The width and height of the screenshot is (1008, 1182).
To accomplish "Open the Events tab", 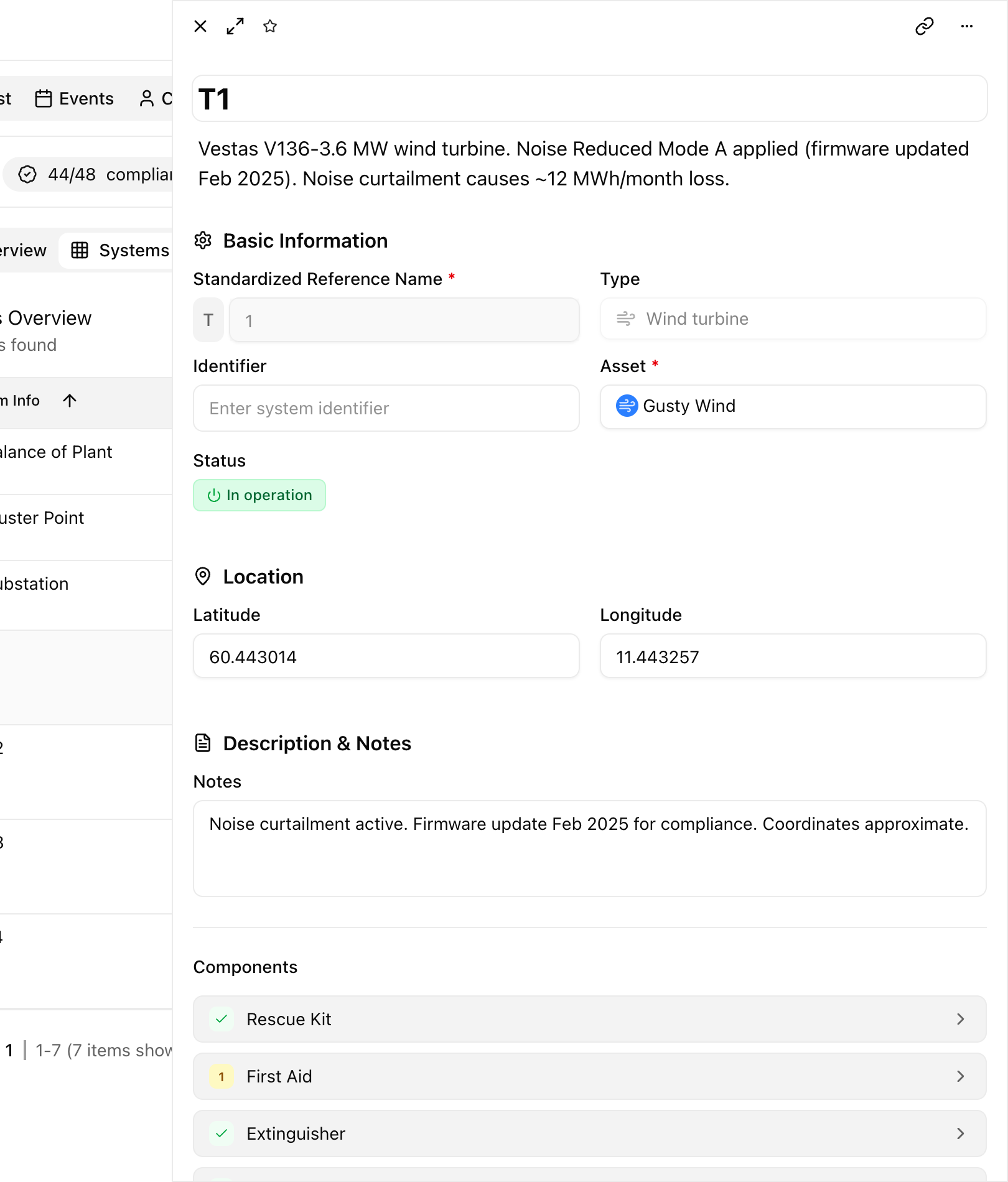I will (75, 99).
